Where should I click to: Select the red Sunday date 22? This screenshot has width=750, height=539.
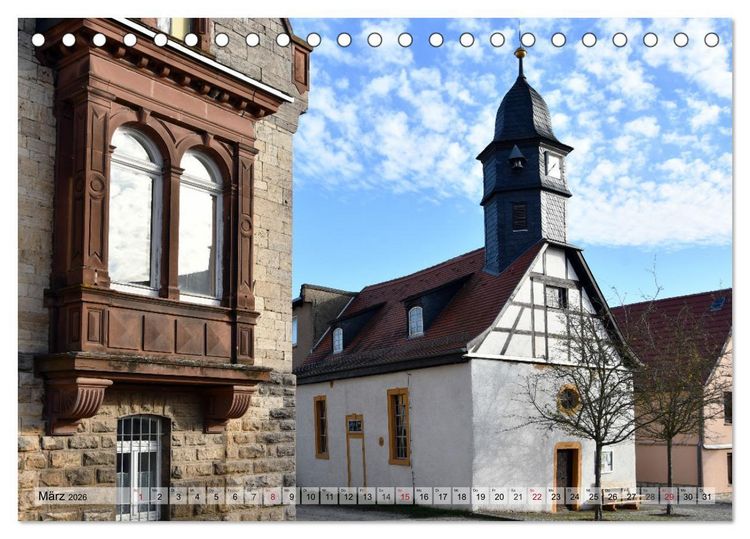(537, 496)
